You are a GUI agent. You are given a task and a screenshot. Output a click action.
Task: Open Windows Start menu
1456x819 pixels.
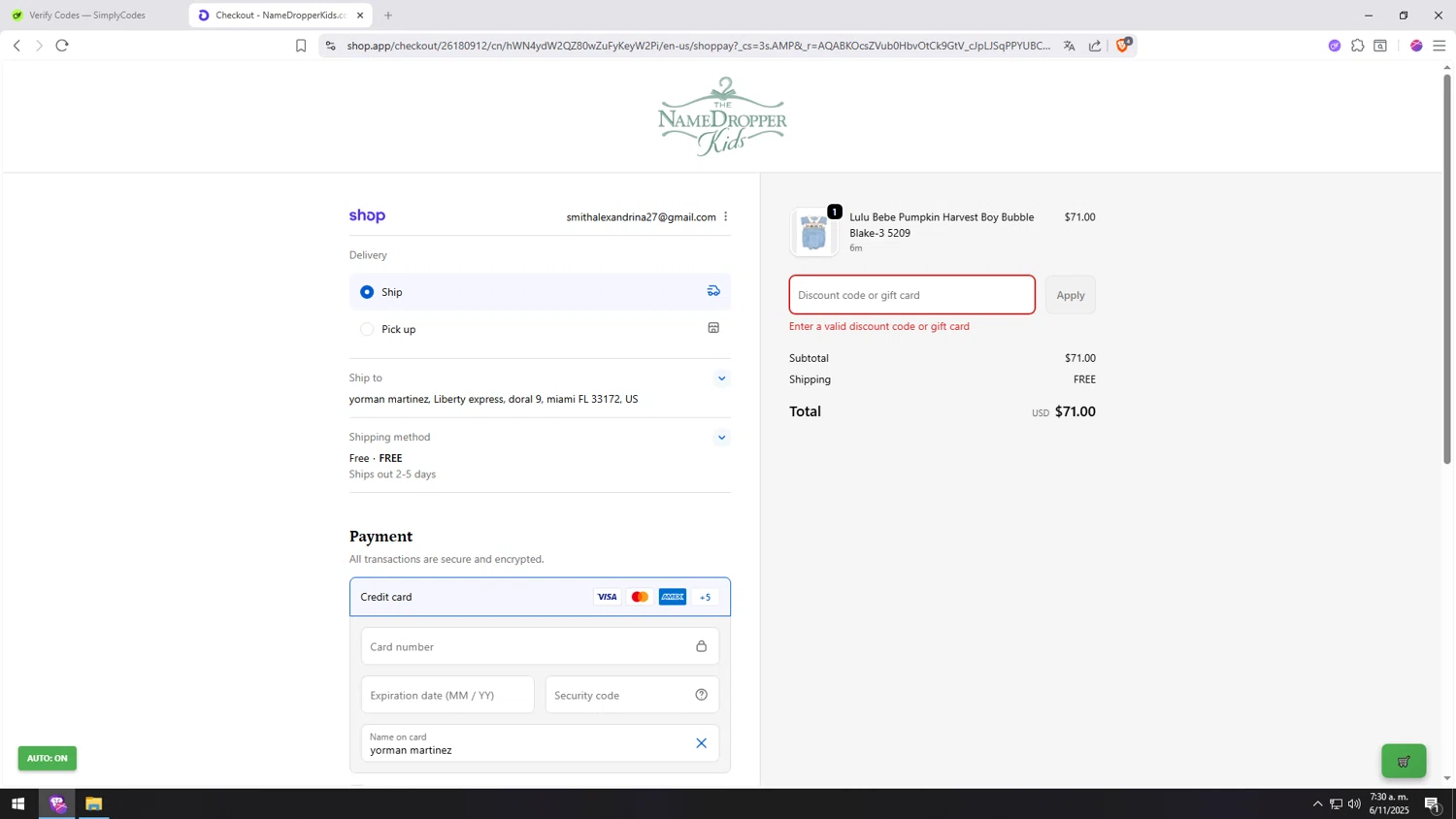tap(17, 804)
